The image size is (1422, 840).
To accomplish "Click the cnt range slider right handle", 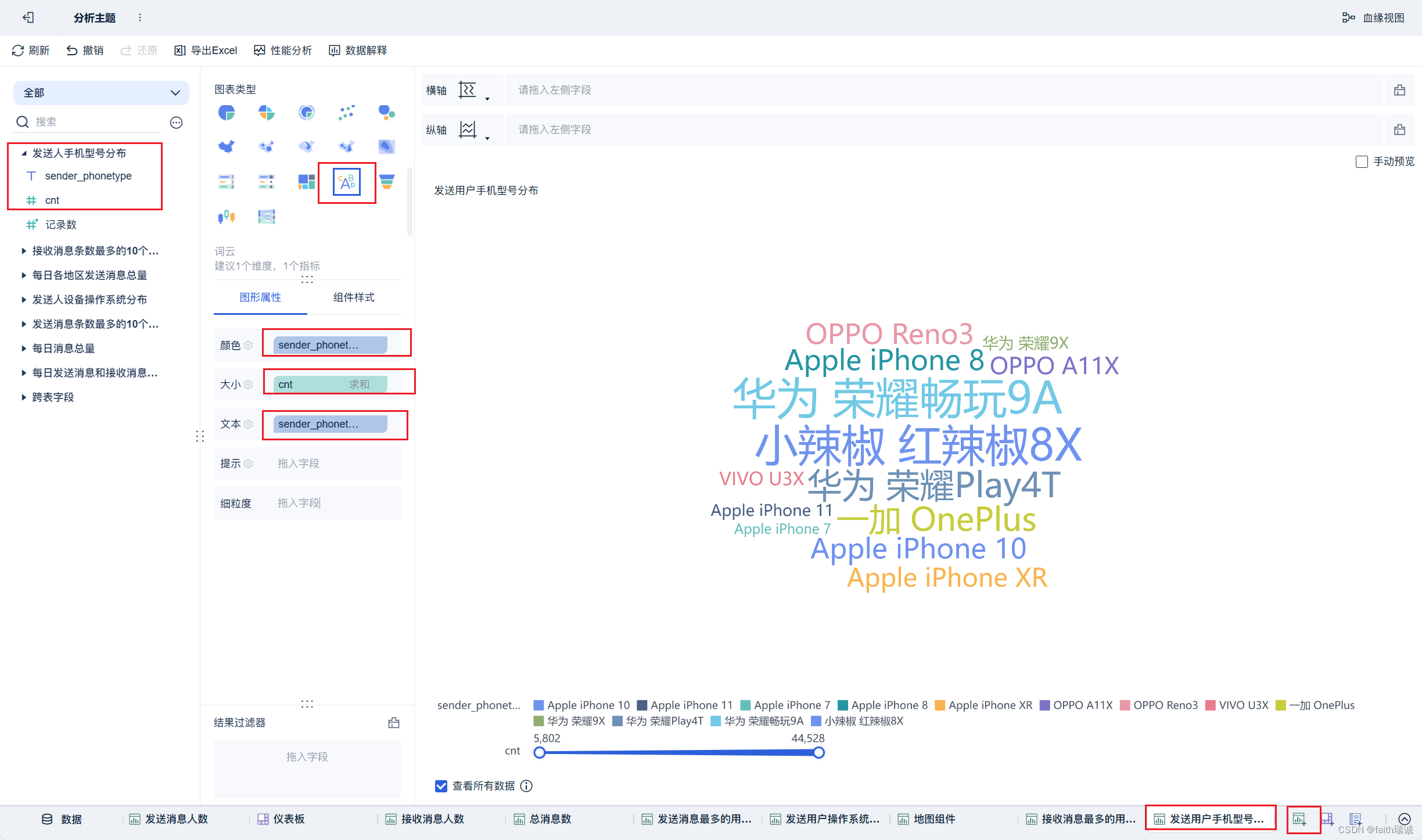I will click(x=818, y=753).
